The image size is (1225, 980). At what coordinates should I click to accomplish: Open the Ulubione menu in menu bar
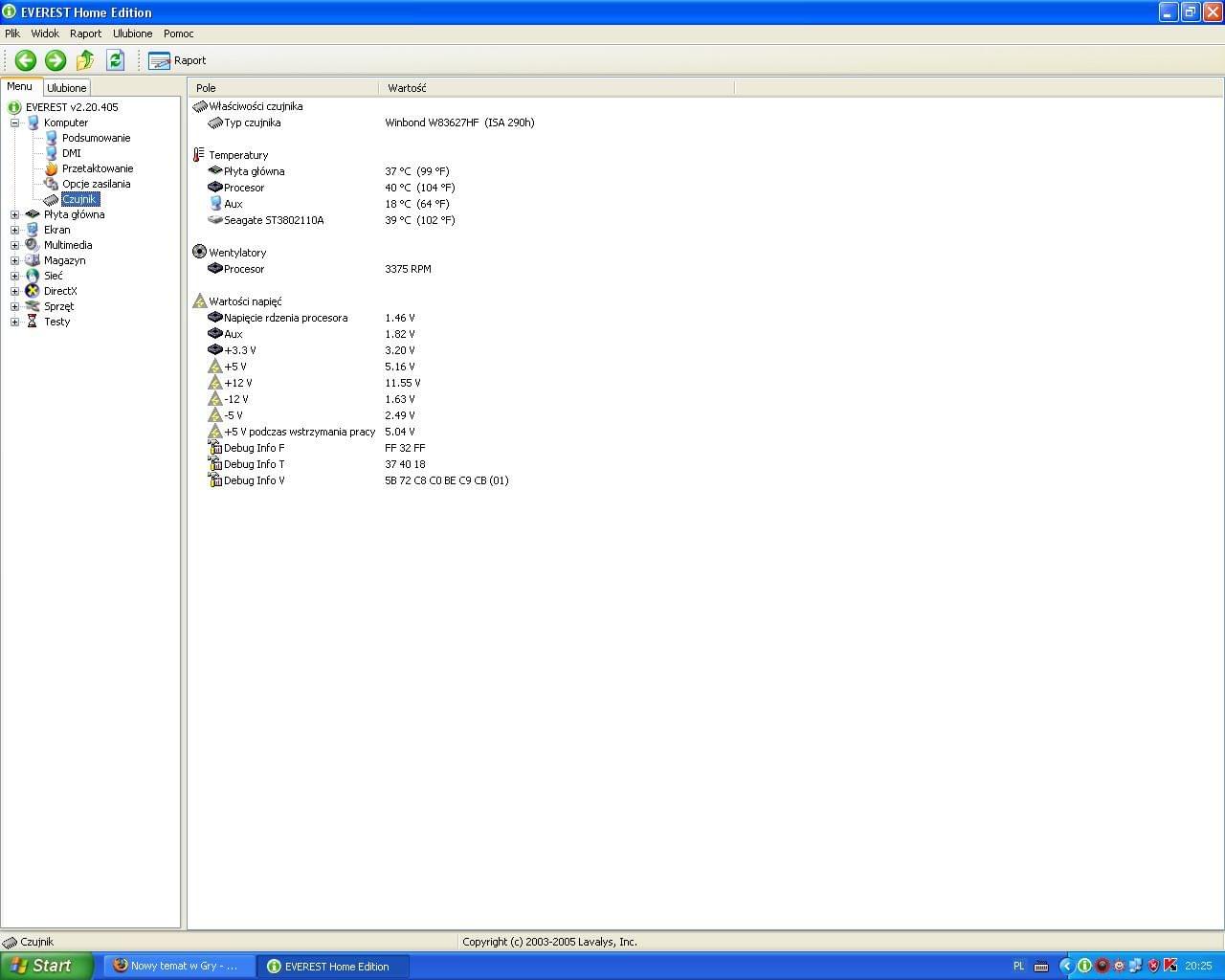[x=132, y=33]
